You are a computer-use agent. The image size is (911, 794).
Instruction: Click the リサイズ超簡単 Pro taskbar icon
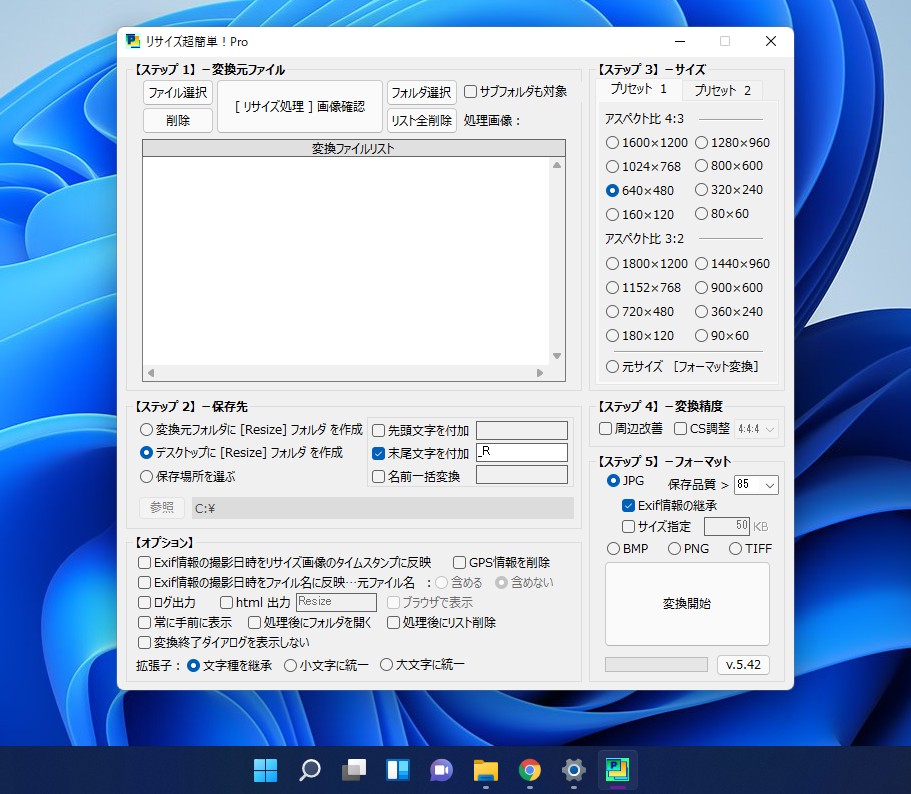coord(617,770)
